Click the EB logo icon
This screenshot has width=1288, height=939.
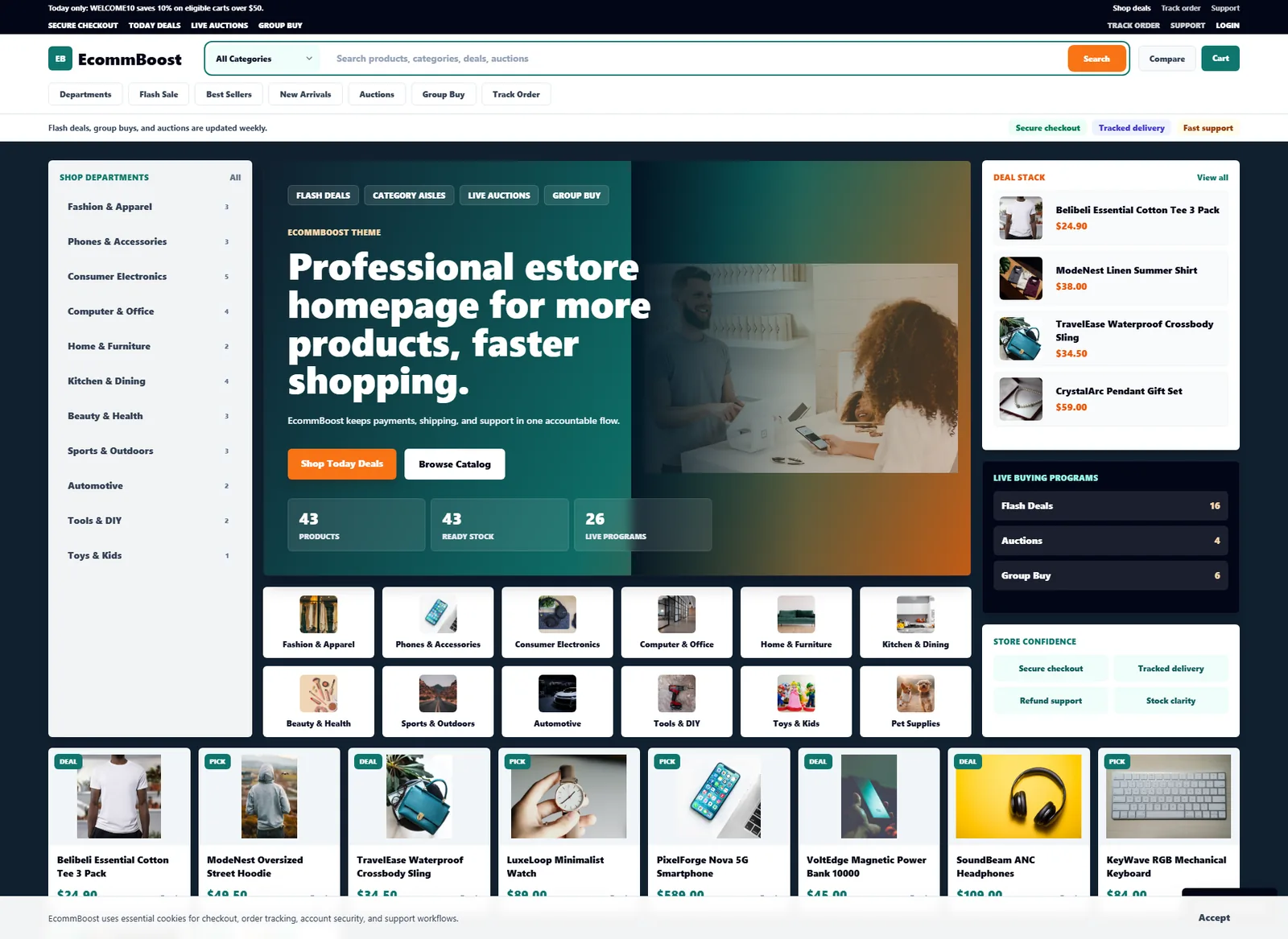click(x=60, y=59)
